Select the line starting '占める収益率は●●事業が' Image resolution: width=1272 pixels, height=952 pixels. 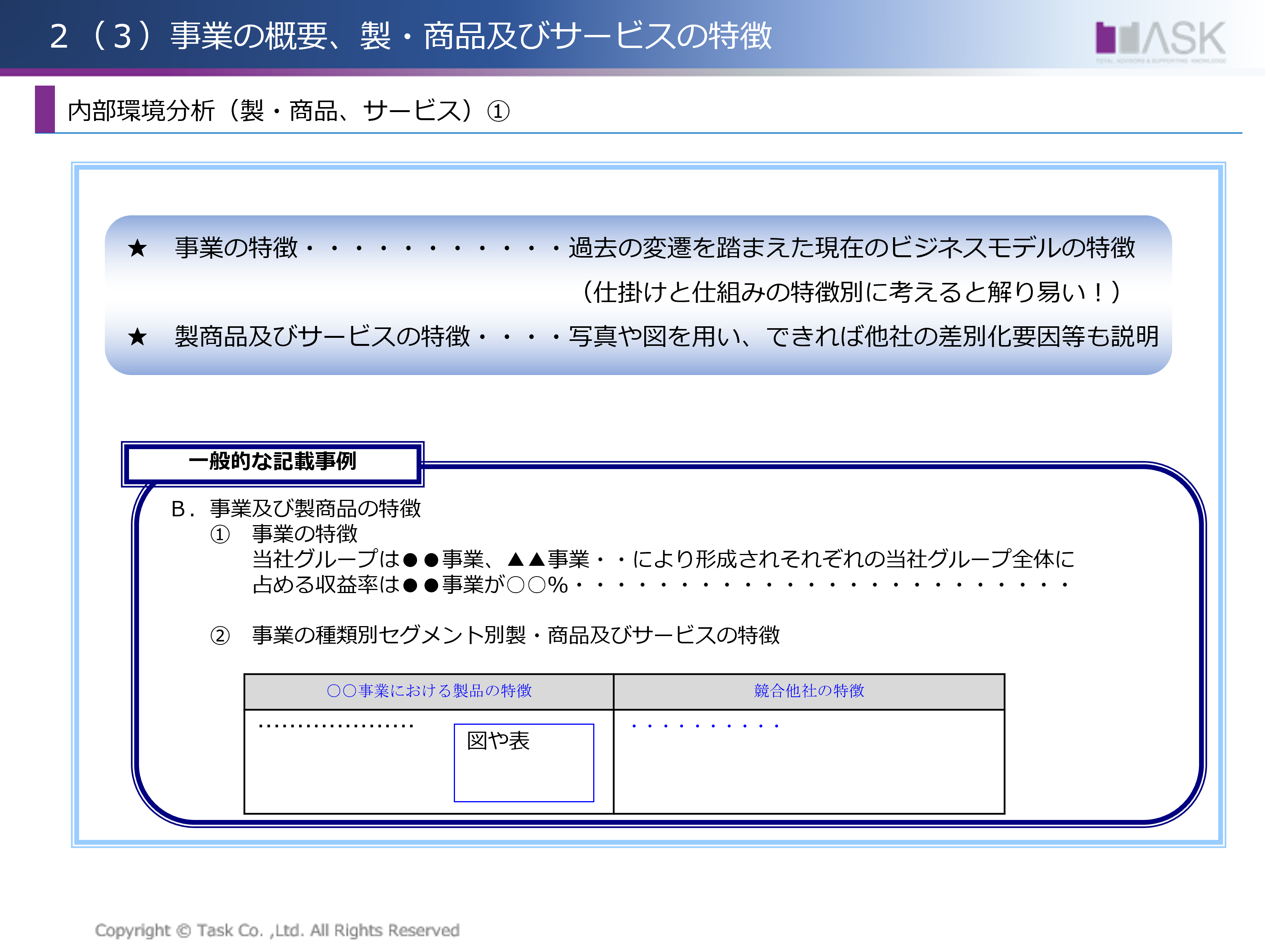click(660, 585)
